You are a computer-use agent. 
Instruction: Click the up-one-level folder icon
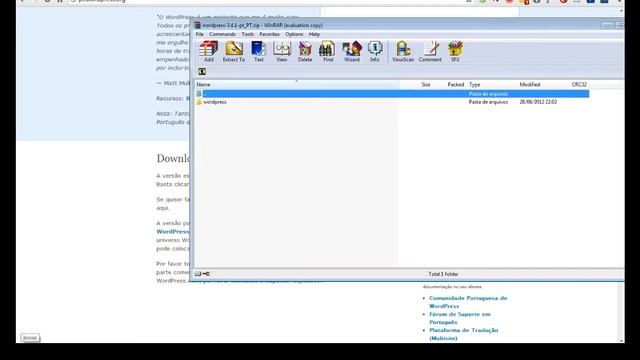[202, 71]
